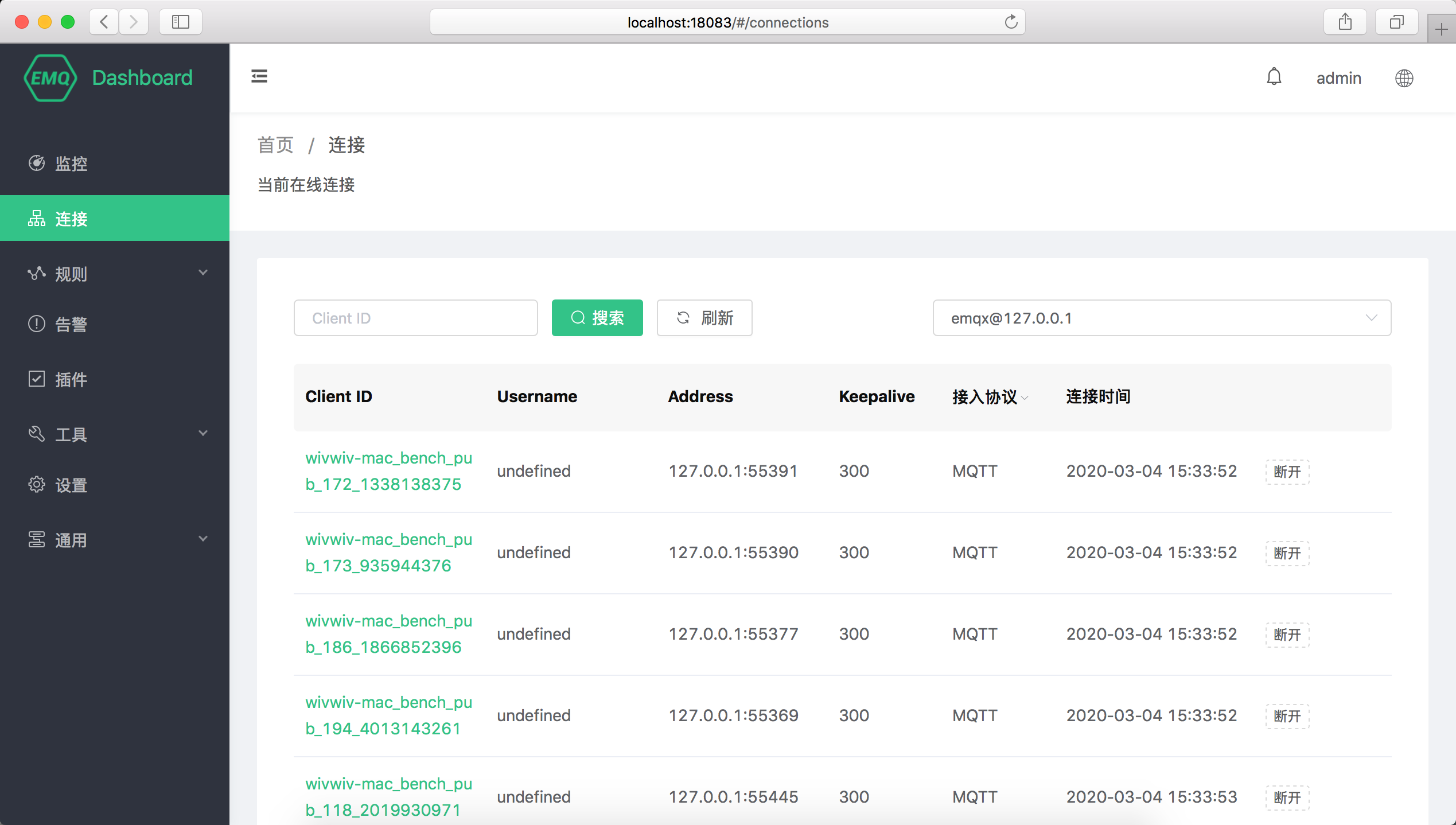Viewport: 1456px width, 825px height.
Task: Open the 接入协议 column filter
Action: point(1025,398)
